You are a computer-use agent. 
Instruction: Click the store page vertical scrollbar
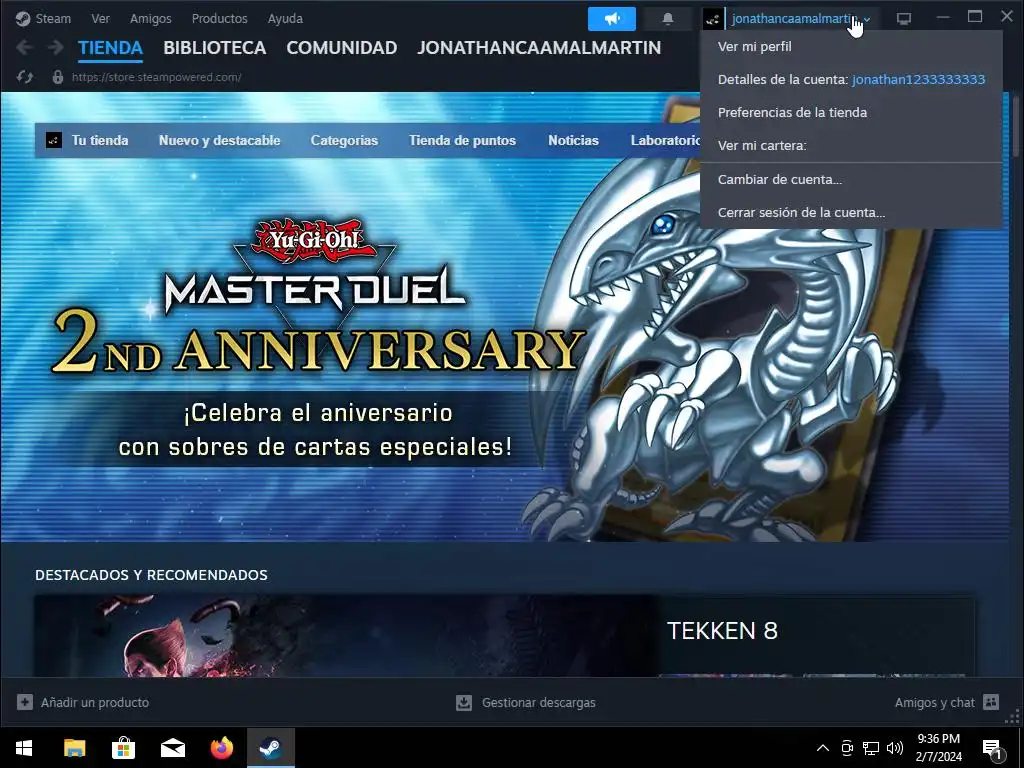(x=1015, y=125)
